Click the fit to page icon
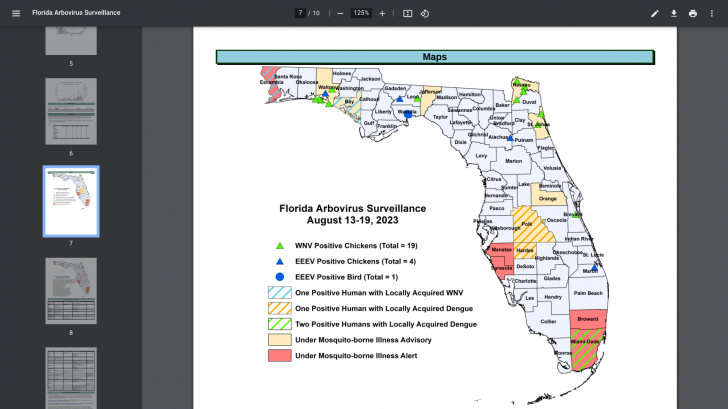This screenshot has width=728, height=409. (x=407, y=13)
